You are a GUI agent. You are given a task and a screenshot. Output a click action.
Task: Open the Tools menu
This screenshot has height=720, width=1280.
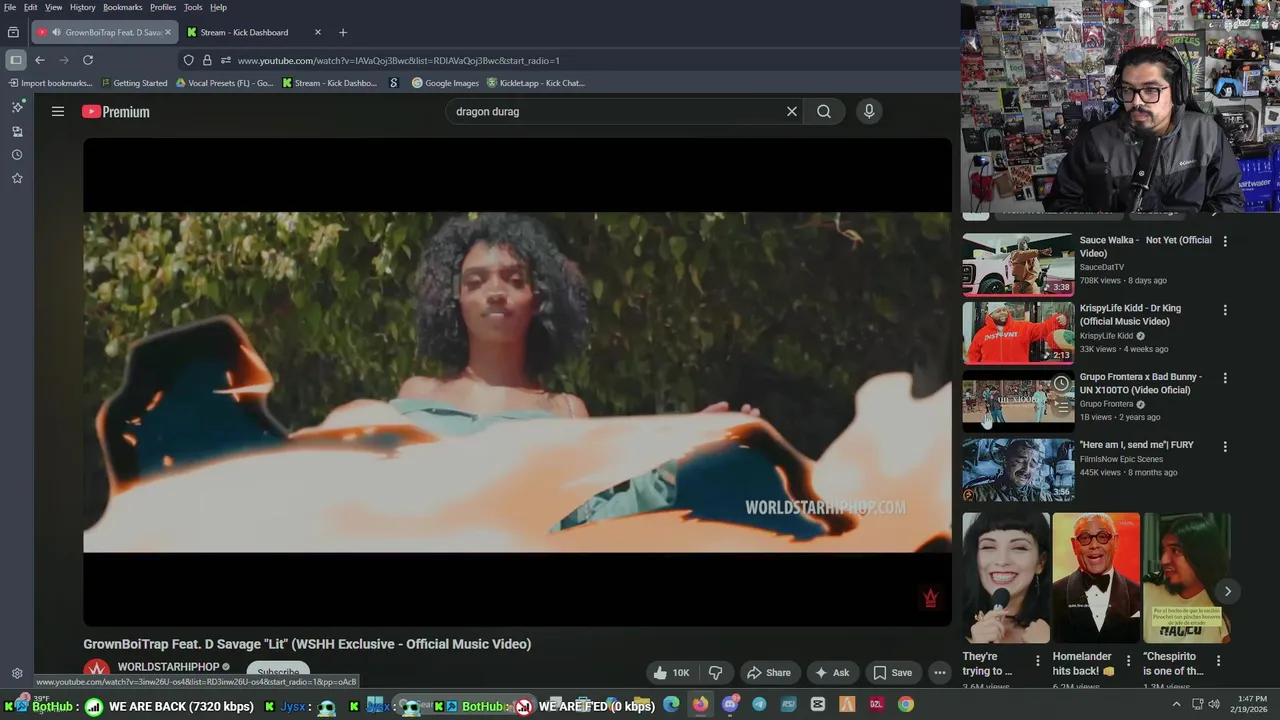[193, 7]
